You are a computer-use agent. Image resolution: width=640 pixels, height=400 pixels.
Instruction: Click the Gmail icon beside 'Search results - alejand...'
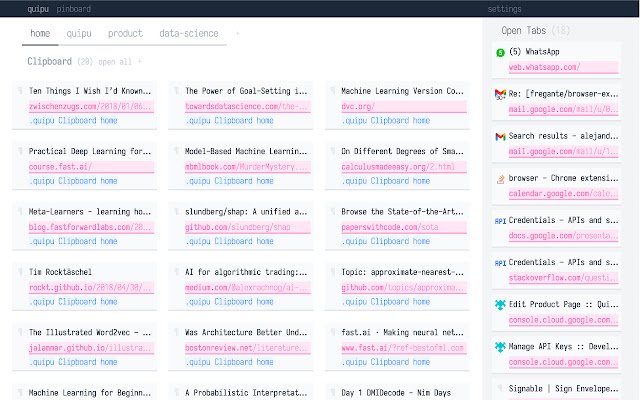click(500, 137)
